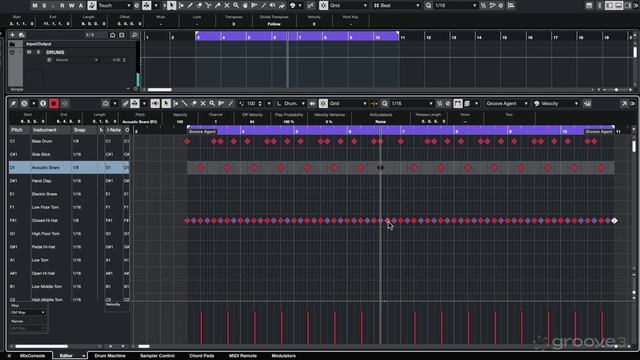The height and width of the screenshot is (360, 640).
Task: Solo the DRUMS track
Action: point(38,52)
